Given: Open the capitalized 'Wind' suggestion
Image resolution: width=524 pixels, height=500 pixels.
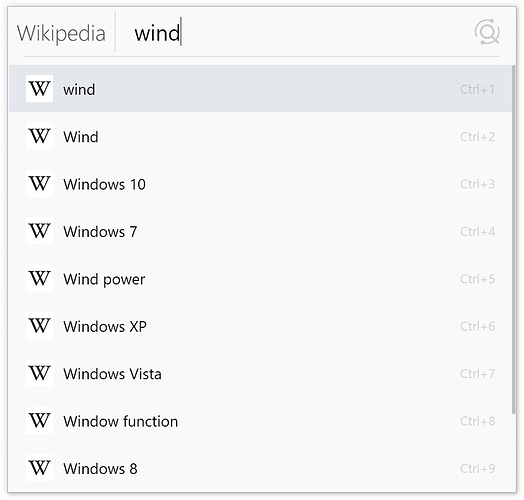Looking at the screenshot, I should (260, 136).
